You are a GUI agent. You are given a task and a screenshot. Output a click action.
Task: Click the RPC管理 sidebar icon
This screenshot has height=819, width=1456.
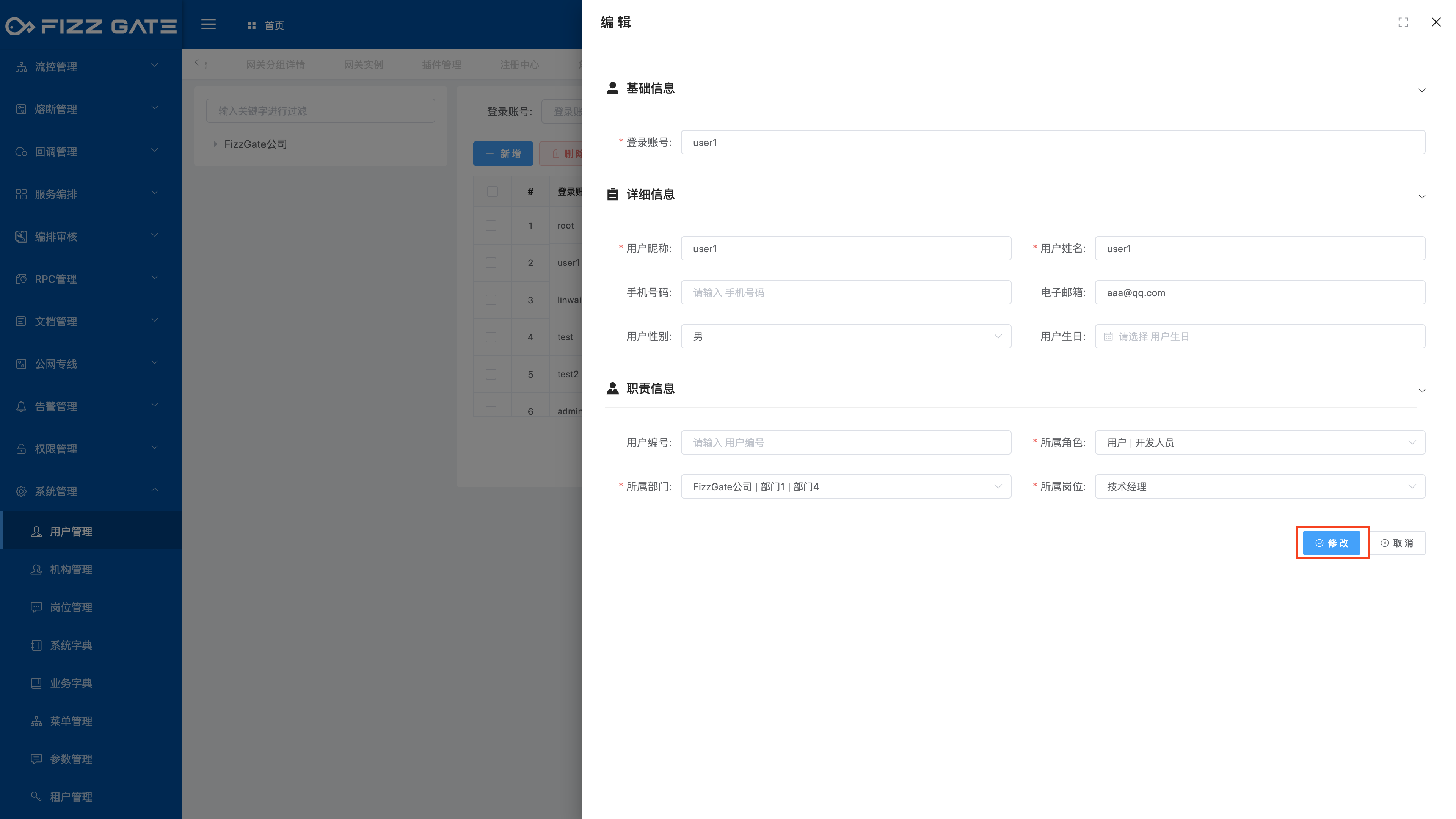[21, 279]
